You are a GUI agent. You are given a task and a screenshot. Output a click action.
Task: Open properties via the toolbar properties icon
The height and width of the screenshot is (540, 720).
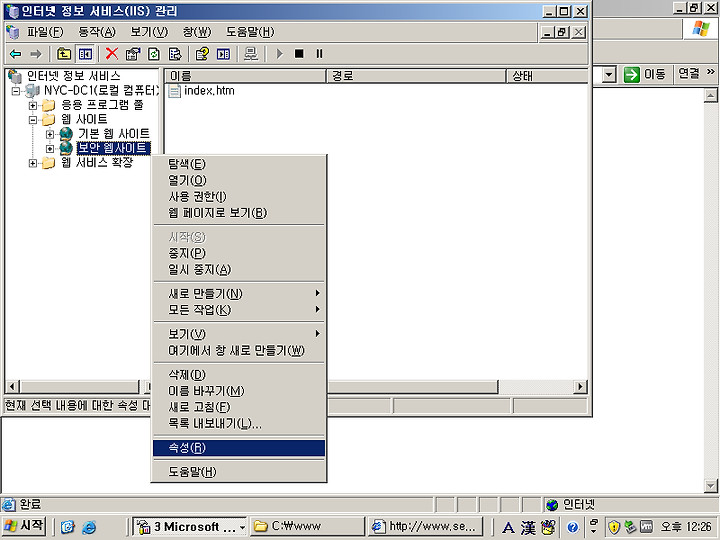pyautogui.click(x=133, y=54)
